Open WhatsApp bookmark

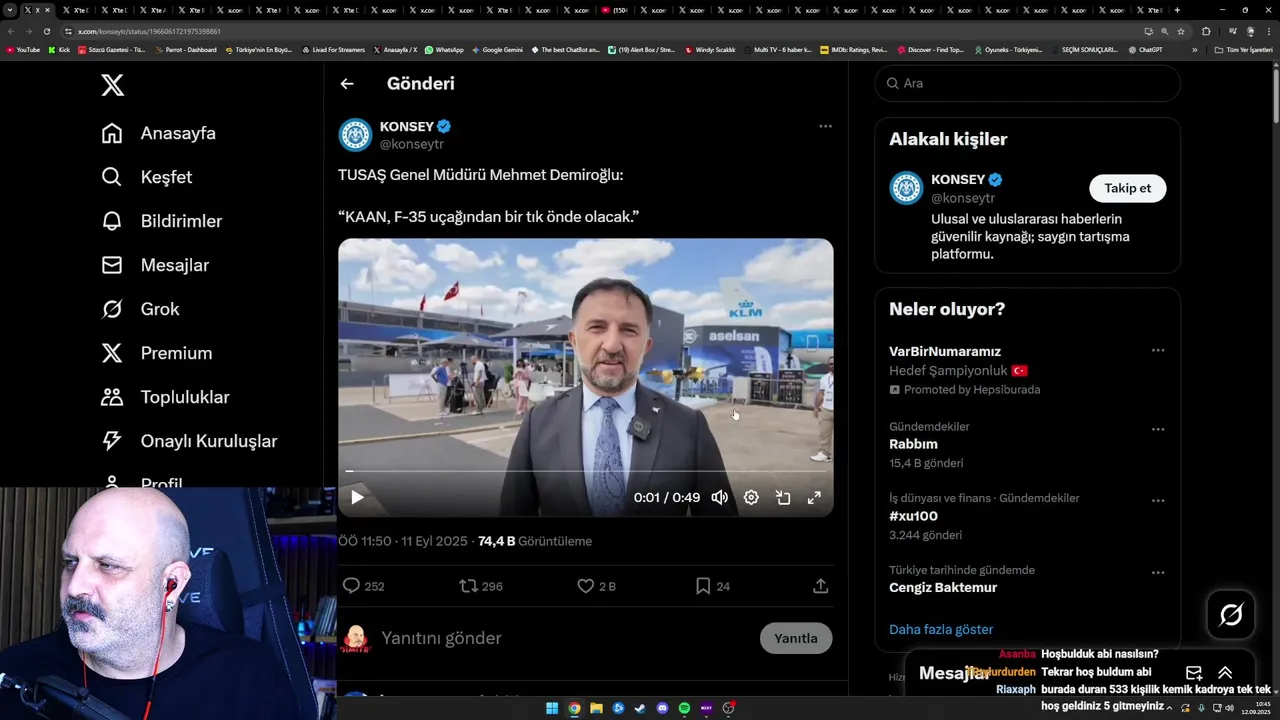pyautogui.click(x=444, y=49)
